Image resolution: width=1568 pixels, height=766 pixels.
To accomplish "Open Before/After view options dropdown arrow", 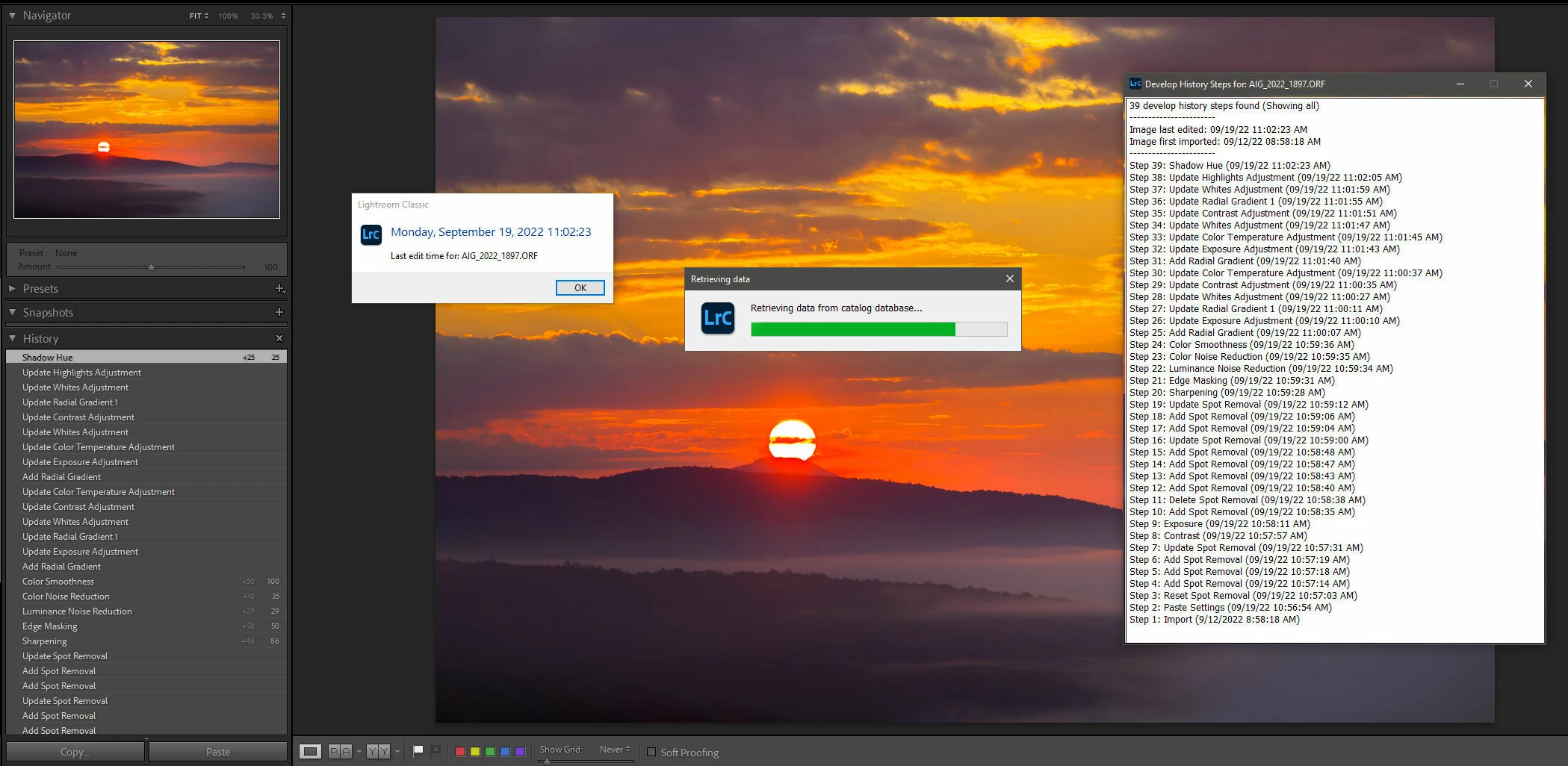I will point(397,751).
